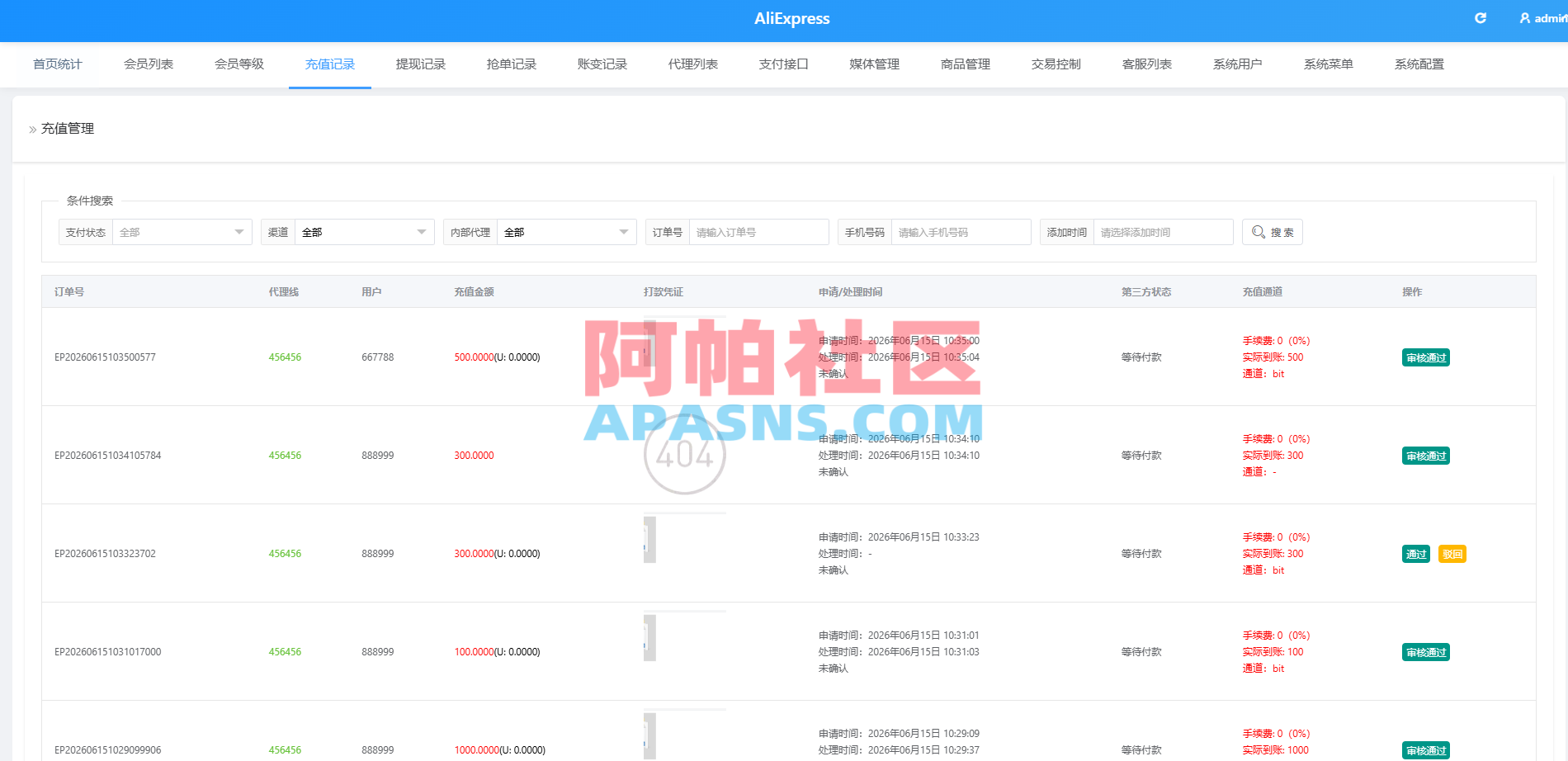Expand the 渠道 dropdown
1568x761 pixels.
tap(365, 232)
